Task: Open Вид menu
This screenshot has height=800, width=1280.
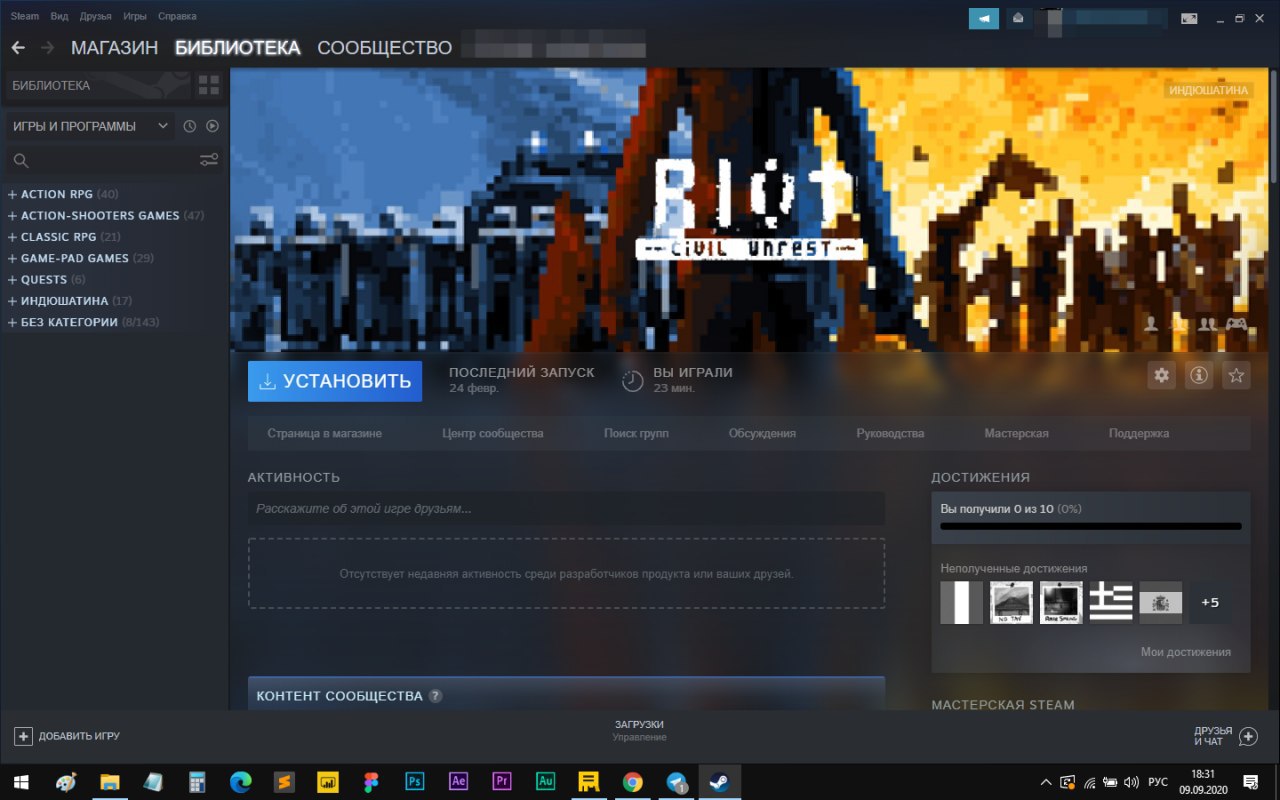Action: (59, 16)
